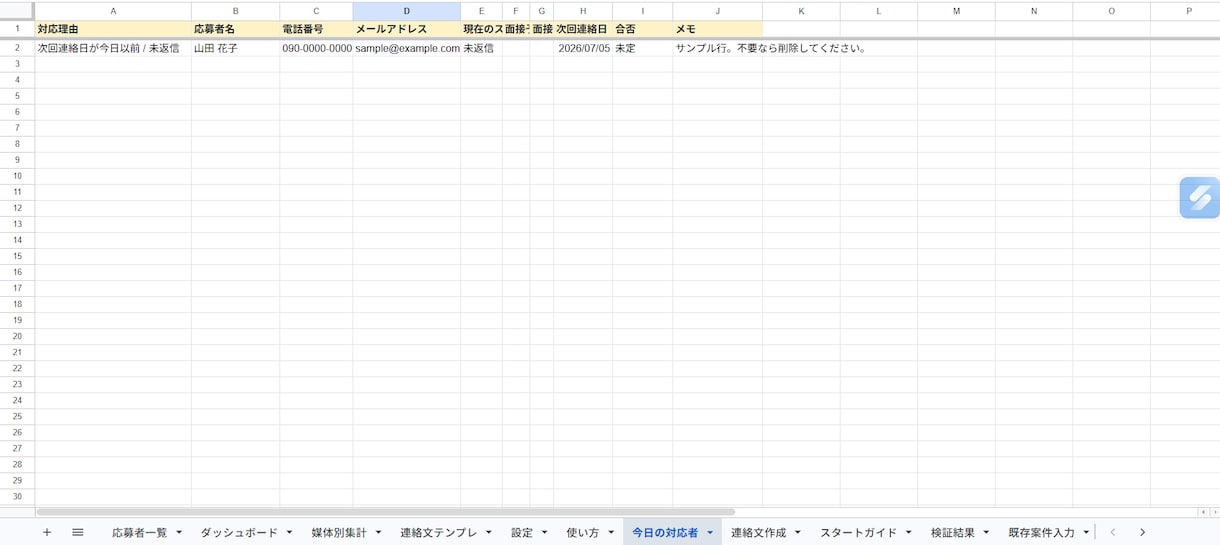
Task: Click header cell 電話番号
Action: [x=316, y=29]
